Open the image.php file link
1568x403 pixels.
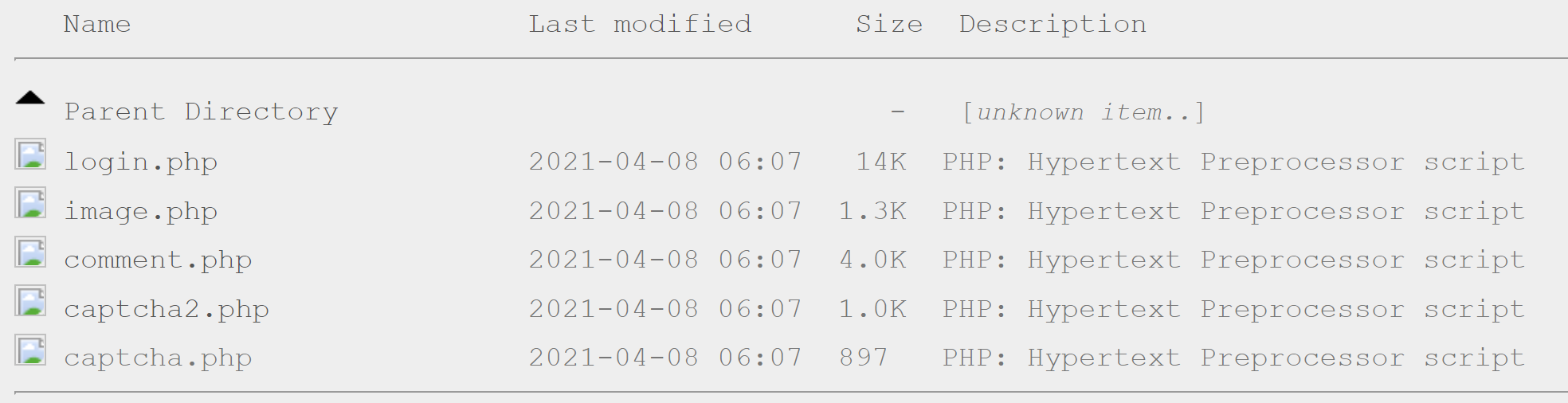point(140,211)
